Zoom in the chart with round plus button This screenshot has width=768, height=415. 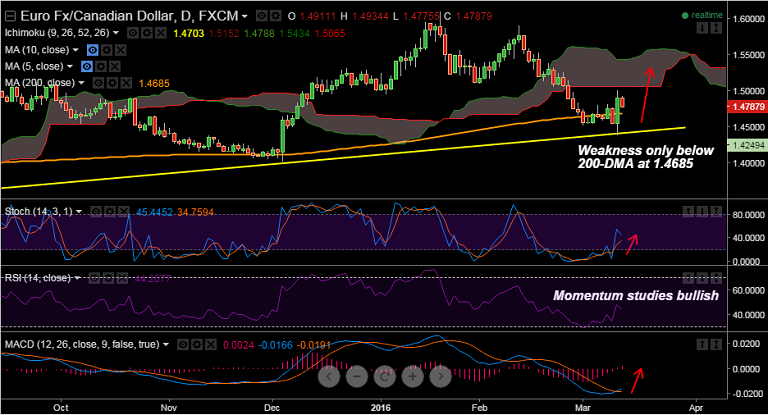412,376
